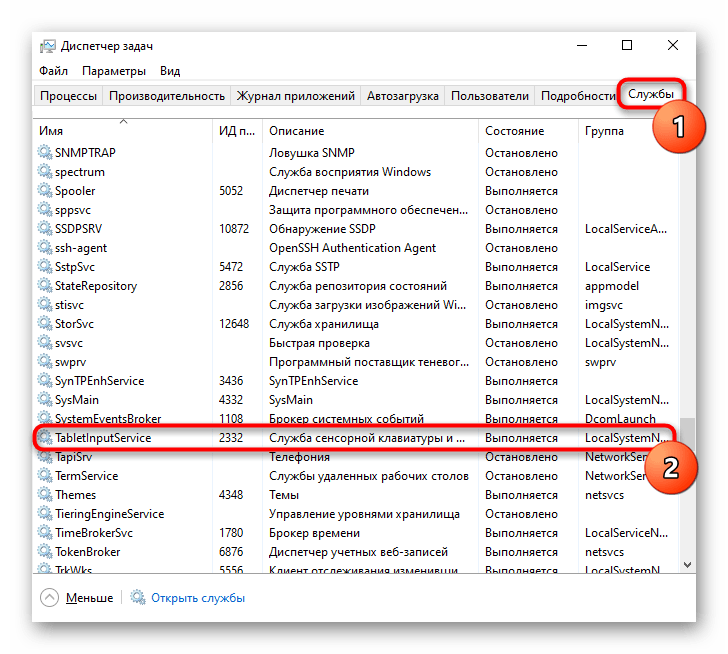Image resolution: width=728 pixels, height=654 pixels.
Task: Collapse details with the Меньше arrow icon
Action: pyautogui.click(x=49, y=597)
